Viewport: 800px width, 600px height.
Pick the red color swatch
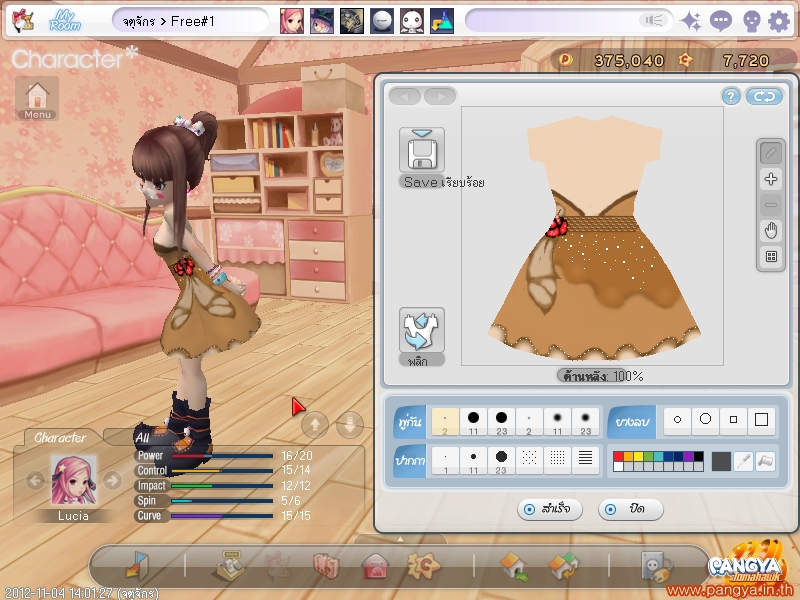click(618, 456)
